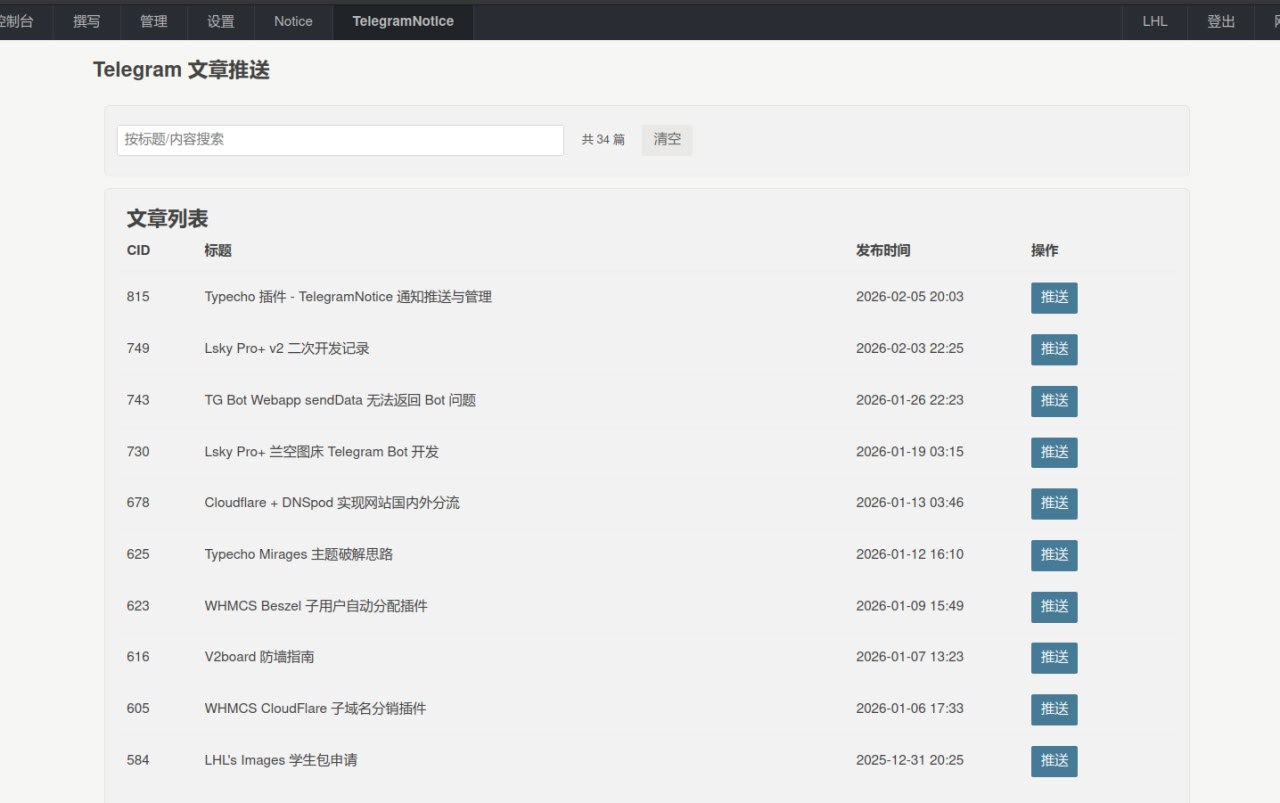
Task: Push the Typecho Mirages 主题破解思路 article
Action: click(1054, 555)
